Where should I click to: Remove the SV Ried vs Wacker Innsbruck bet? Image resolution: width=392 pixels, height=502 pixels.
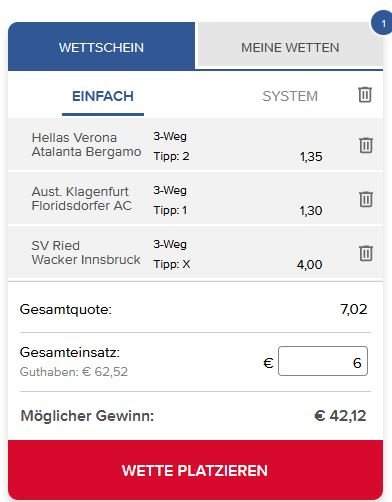click(x=366, y=253)
